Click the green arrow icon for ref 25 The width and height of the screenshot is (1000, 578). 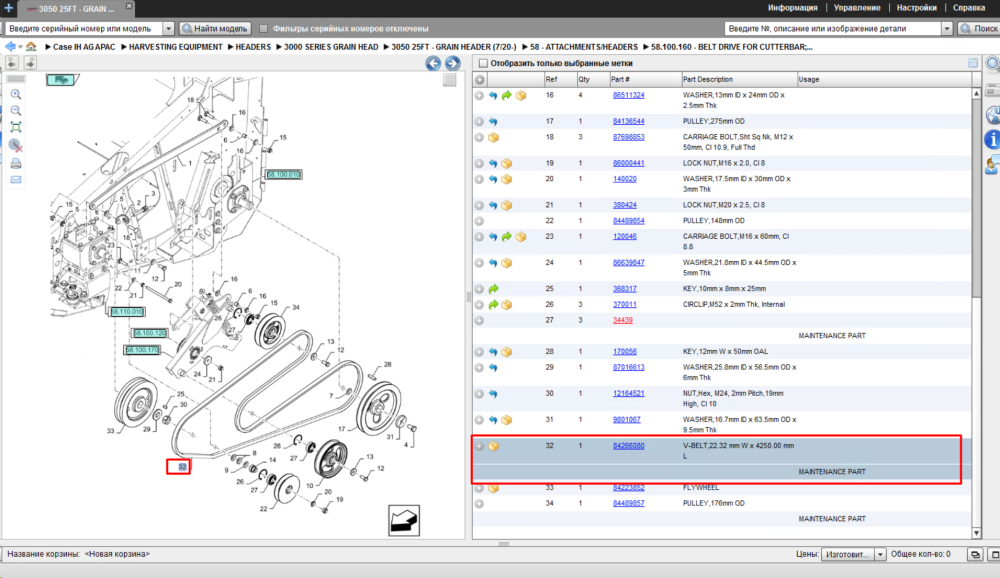point(493,289)
